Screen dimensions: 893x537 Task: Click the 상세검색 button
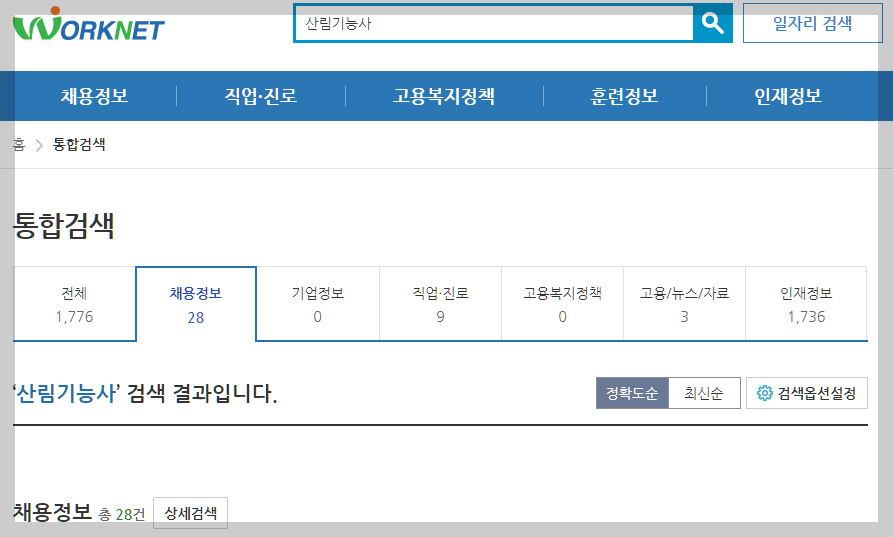(x=191, y=513)
